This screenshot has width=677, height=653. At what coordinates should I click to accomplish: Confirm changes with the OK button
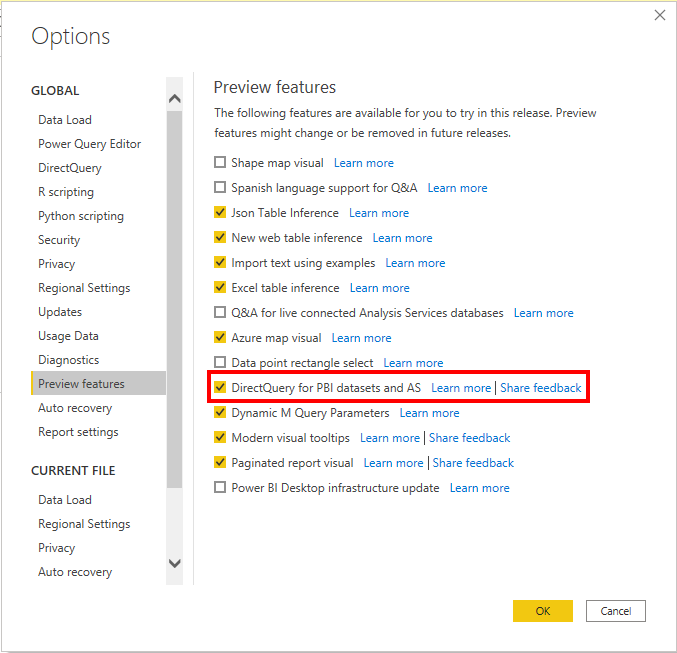(543, 611)
